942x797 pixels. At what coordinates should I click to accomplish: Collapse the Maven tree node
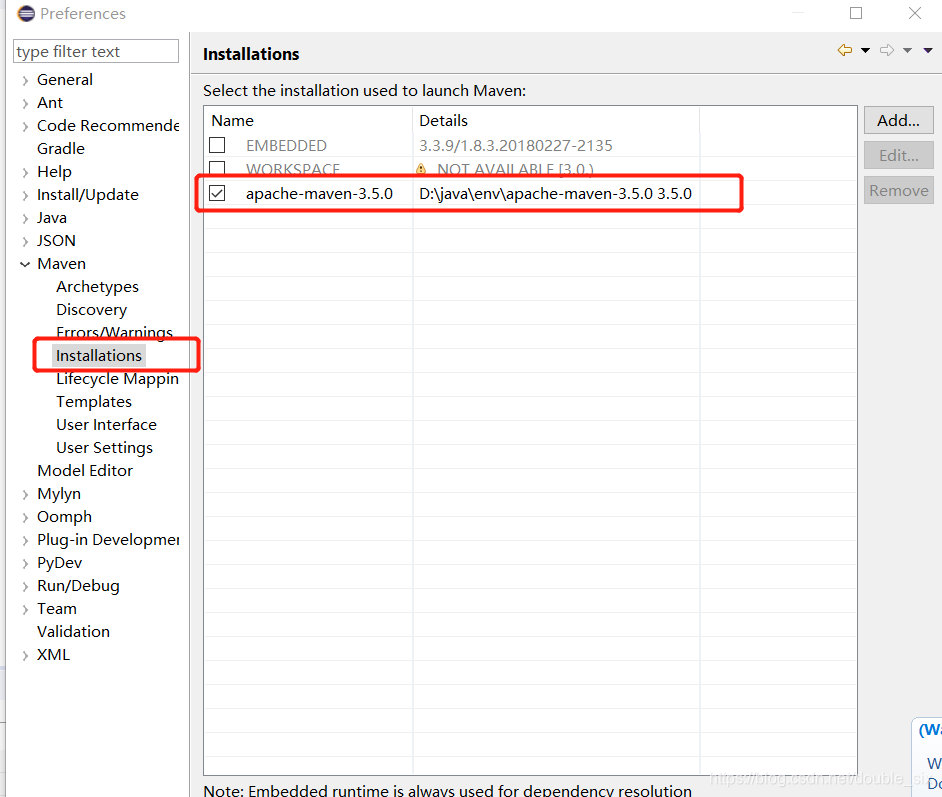[x=25, y=264]
